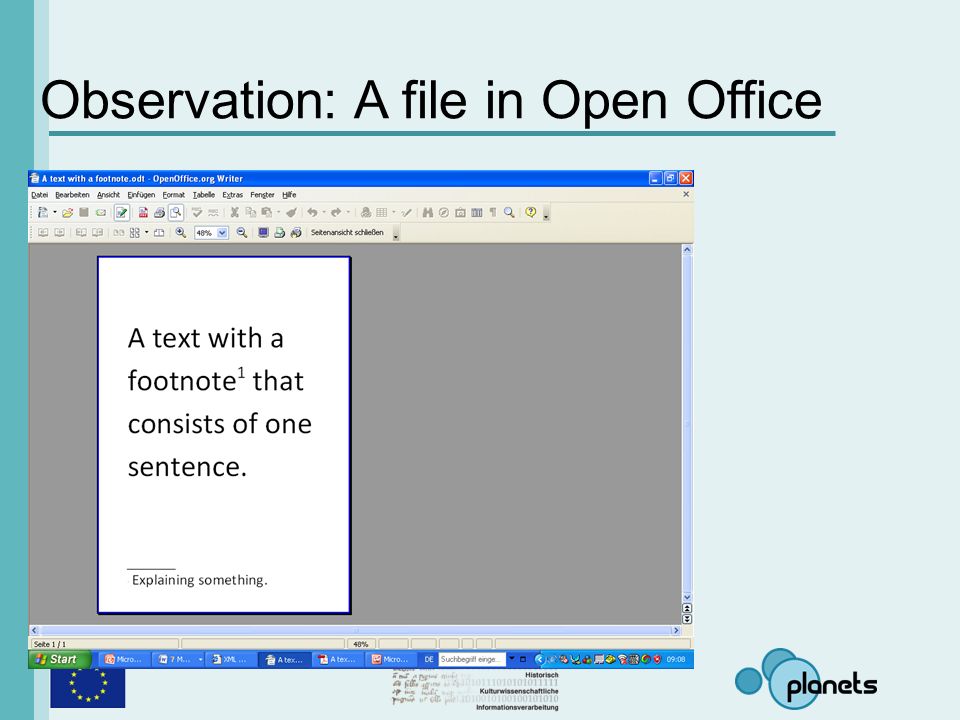Toggle the Edit File mode icon

tap(121, 212)
